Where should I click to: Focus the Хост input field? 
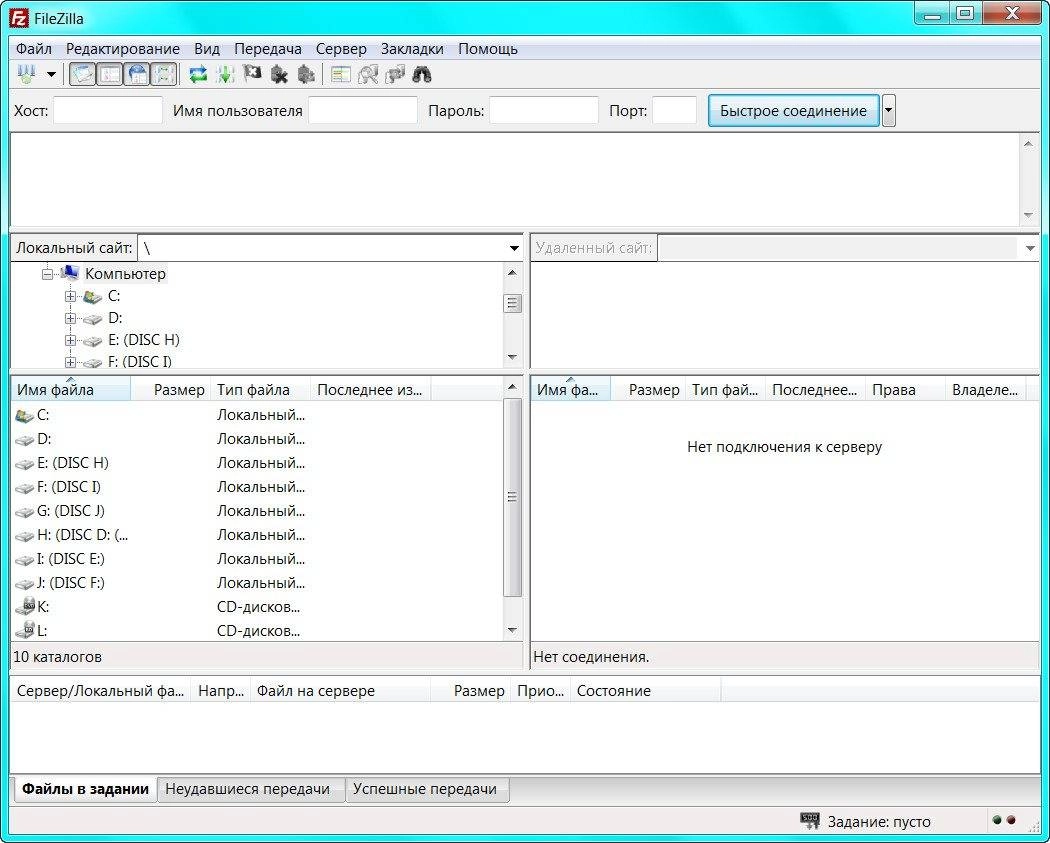pos(108,110)
